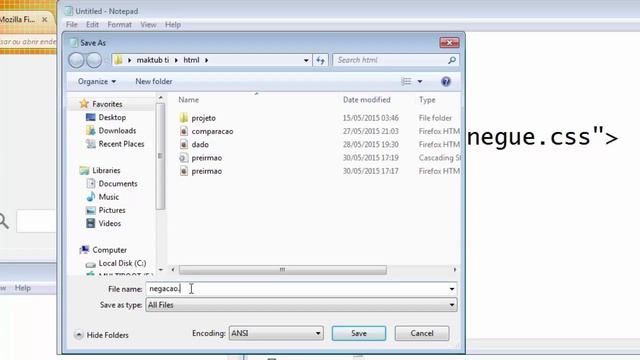Click the search magnifier icon in Search html
Viewport: 640px width, 360px height.
(451, 60)
